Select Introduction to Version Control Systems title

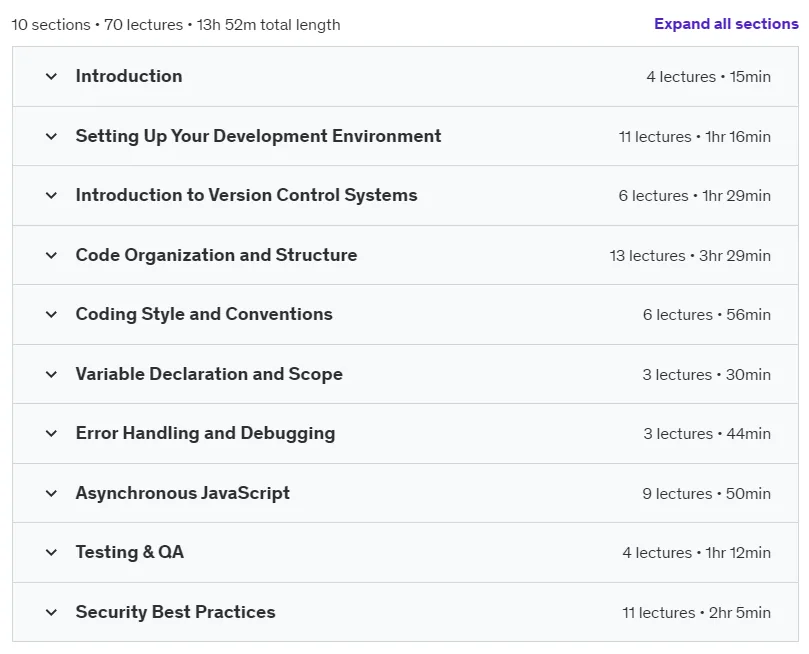pos(247,195)
